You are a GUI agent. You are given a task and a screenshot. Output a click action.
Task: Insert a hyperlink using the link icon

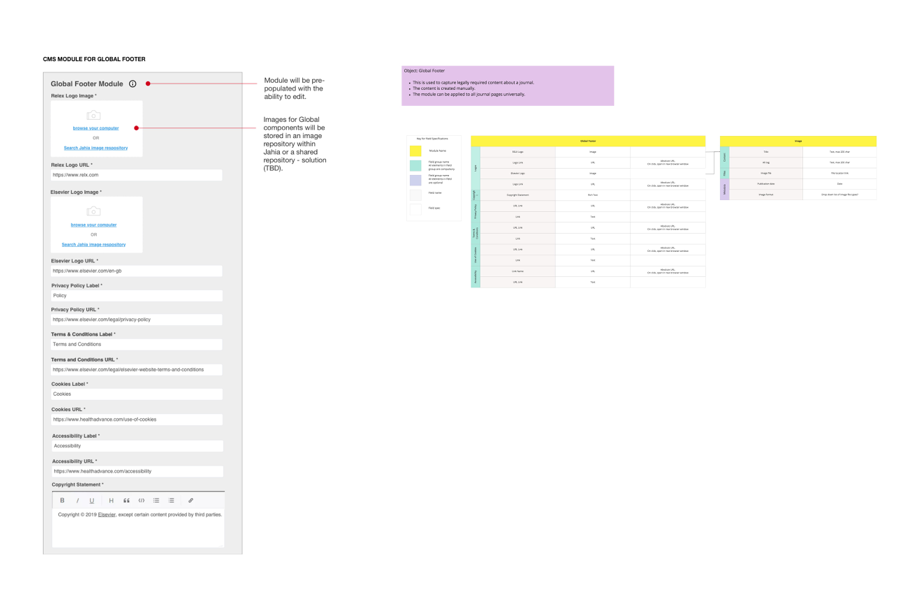191,500
